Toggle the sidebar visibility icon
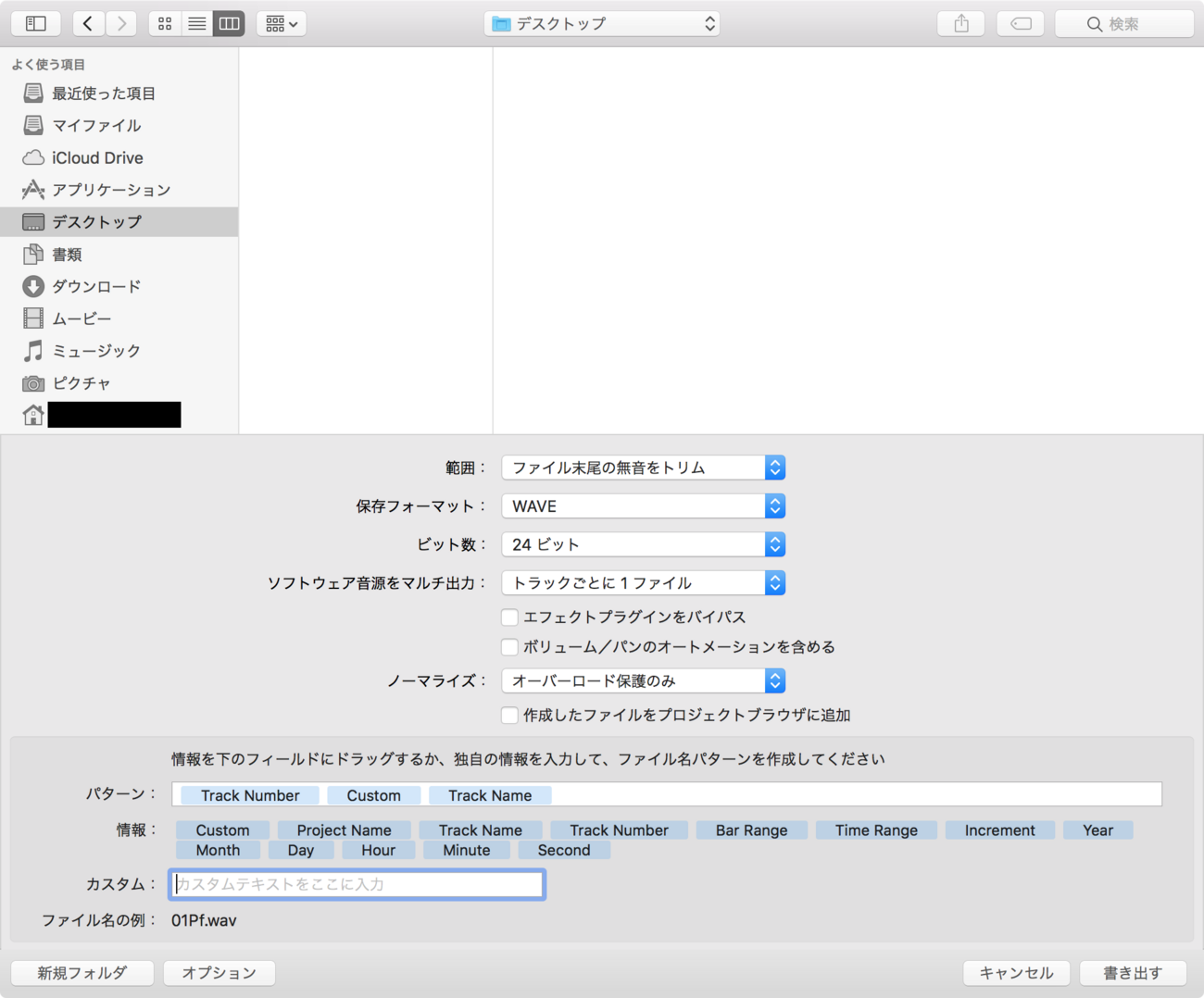 coord(36,23)
